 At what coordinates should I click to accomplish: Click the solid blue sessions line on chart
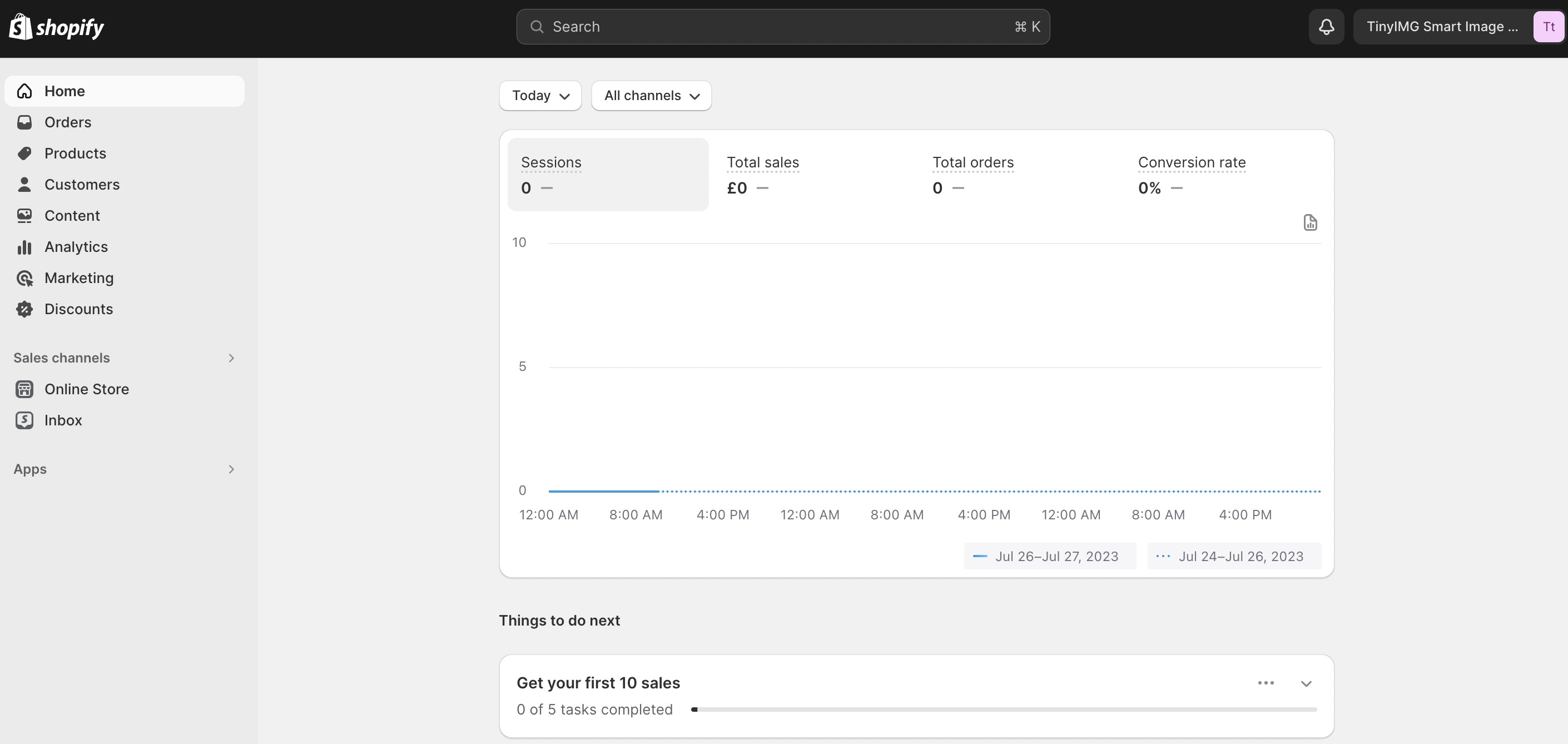click(603, 491)
